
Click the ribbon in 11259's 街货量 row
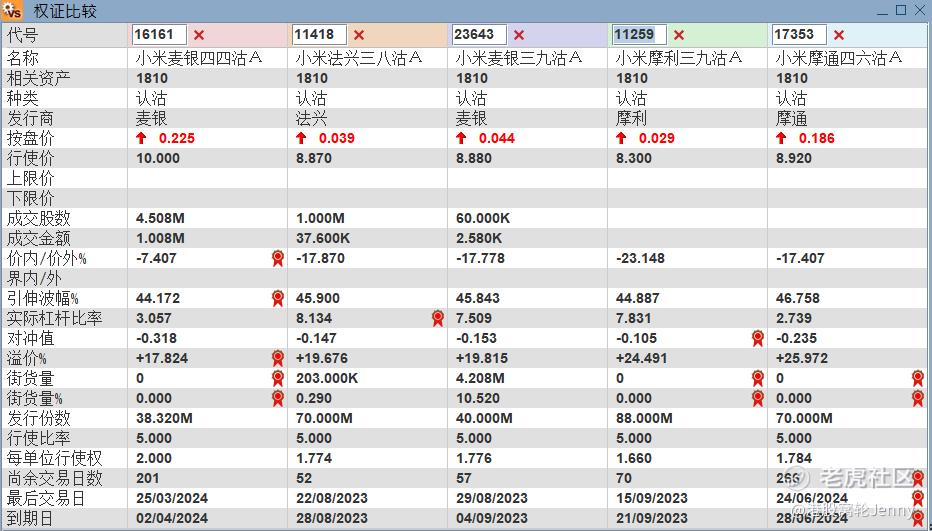tap(757, 378)
